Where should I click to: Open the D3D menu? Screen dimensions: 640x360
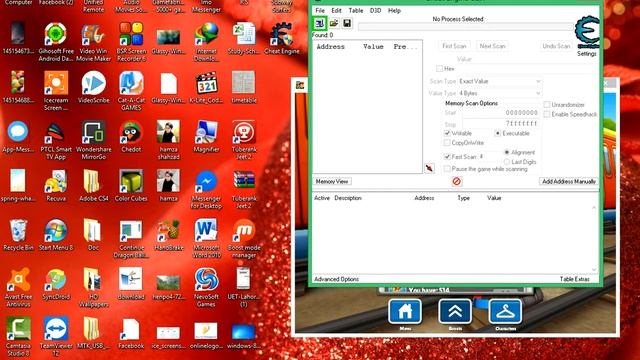coord(375,11)
